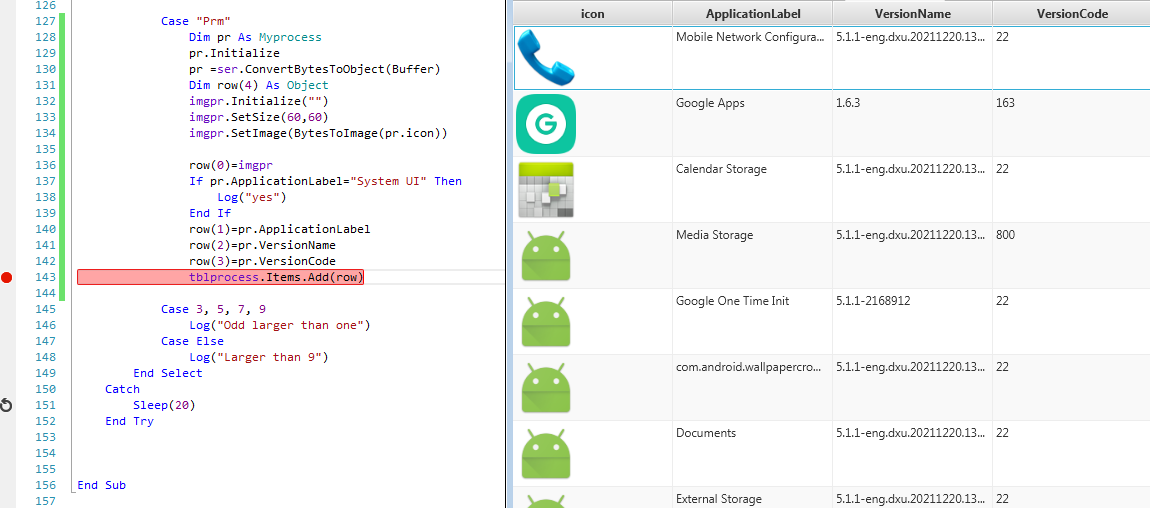This screenshot has width=1150, height=508.
Task: Select the green G icon for Google Apps
Action: pos(546,124)
